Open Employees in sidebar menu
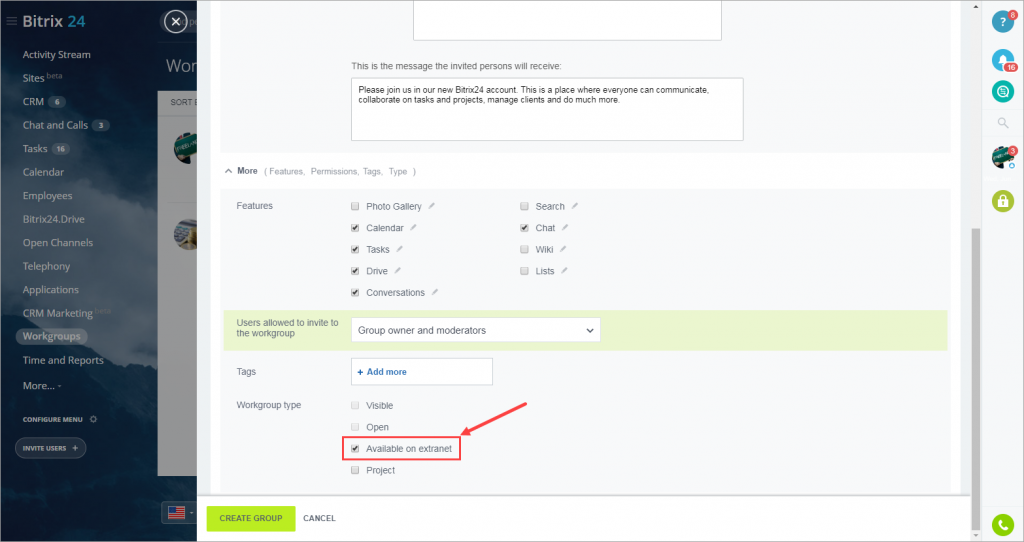Viewport: 1024px width, 542px height. click(48, 196)
